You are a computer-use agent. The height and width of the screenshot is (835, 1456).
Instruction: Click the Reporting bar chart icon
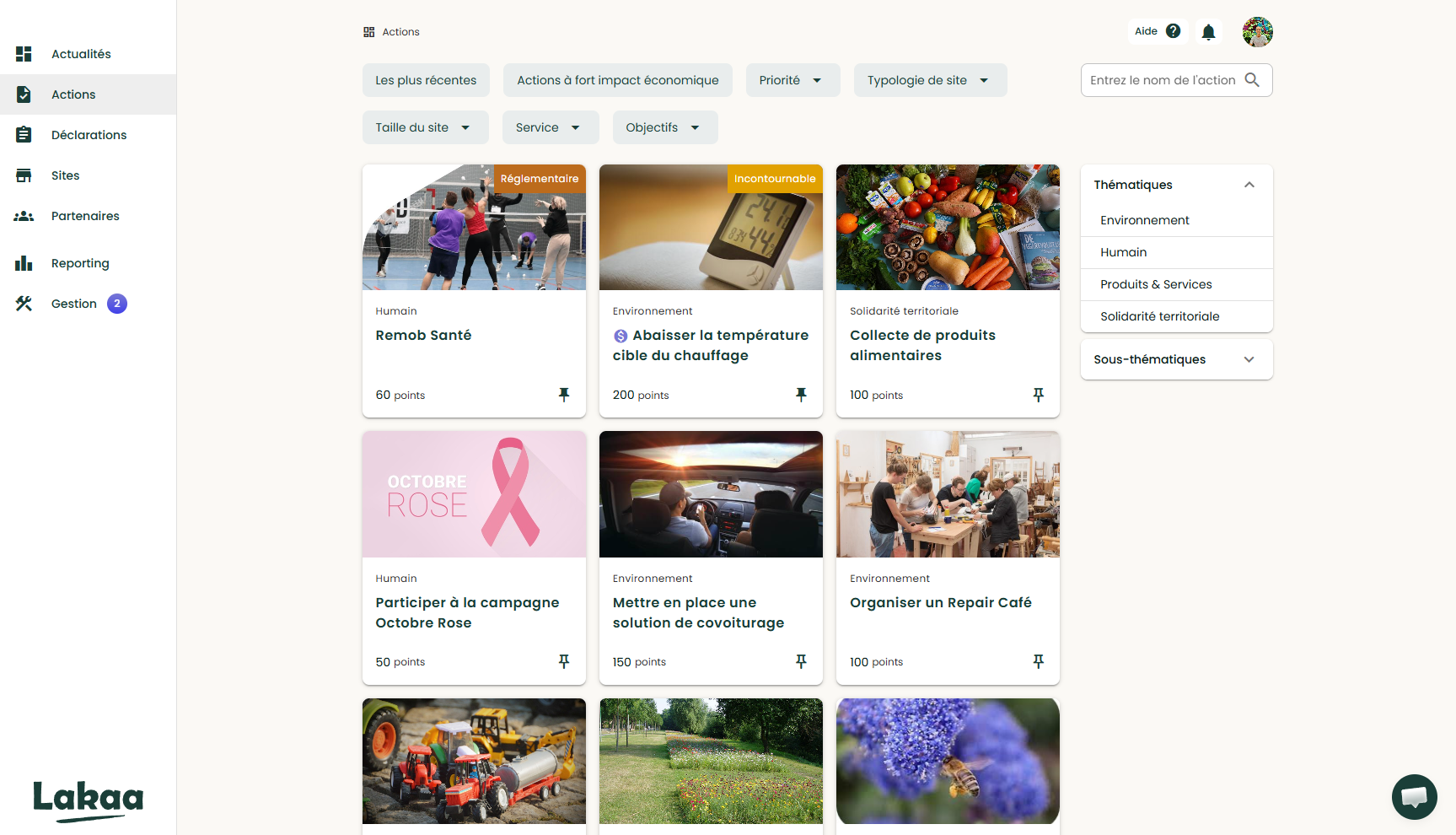coord(24,263)
